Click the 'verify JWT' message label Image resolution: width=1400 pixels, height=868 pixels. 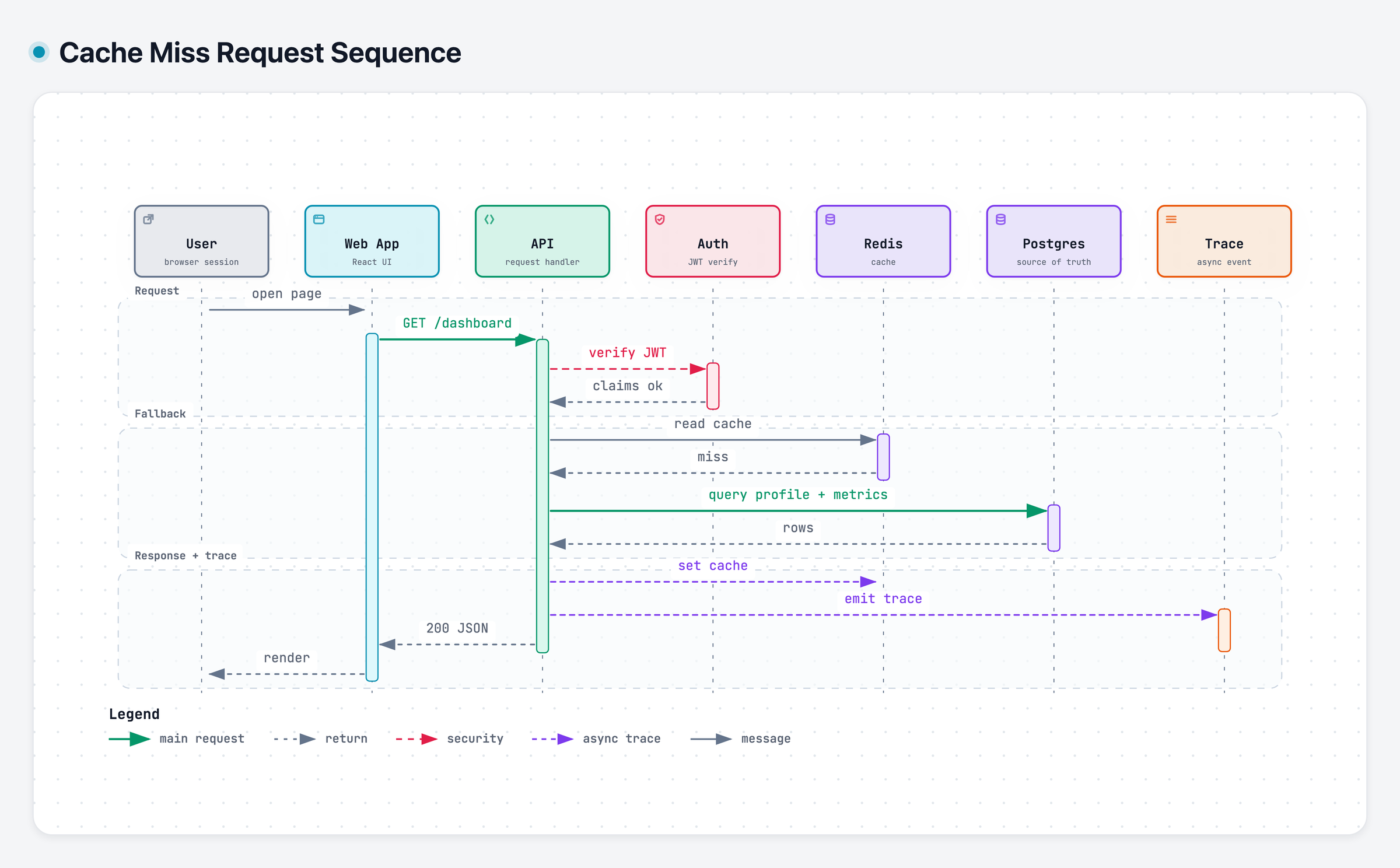pyautogui.click(x=627, y=353)
